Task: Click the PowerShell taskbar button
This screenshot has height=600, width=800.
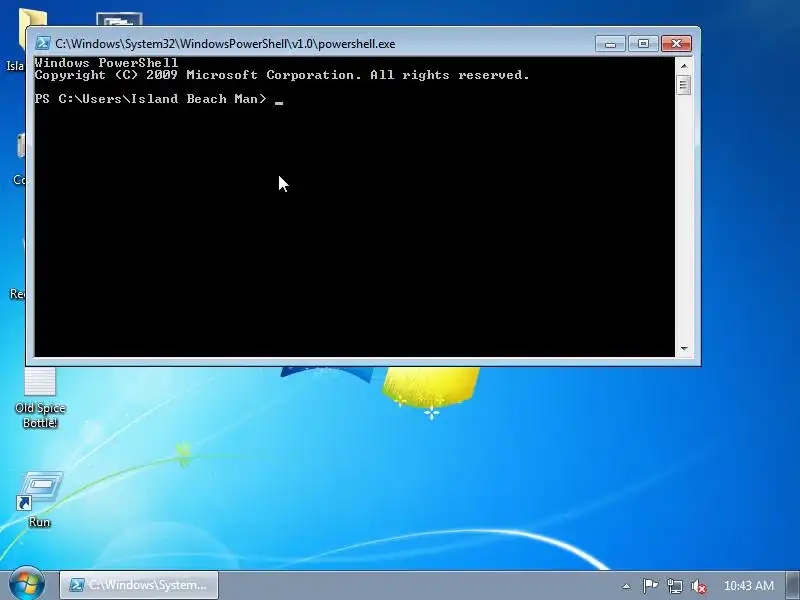Action: pos(139,585)
